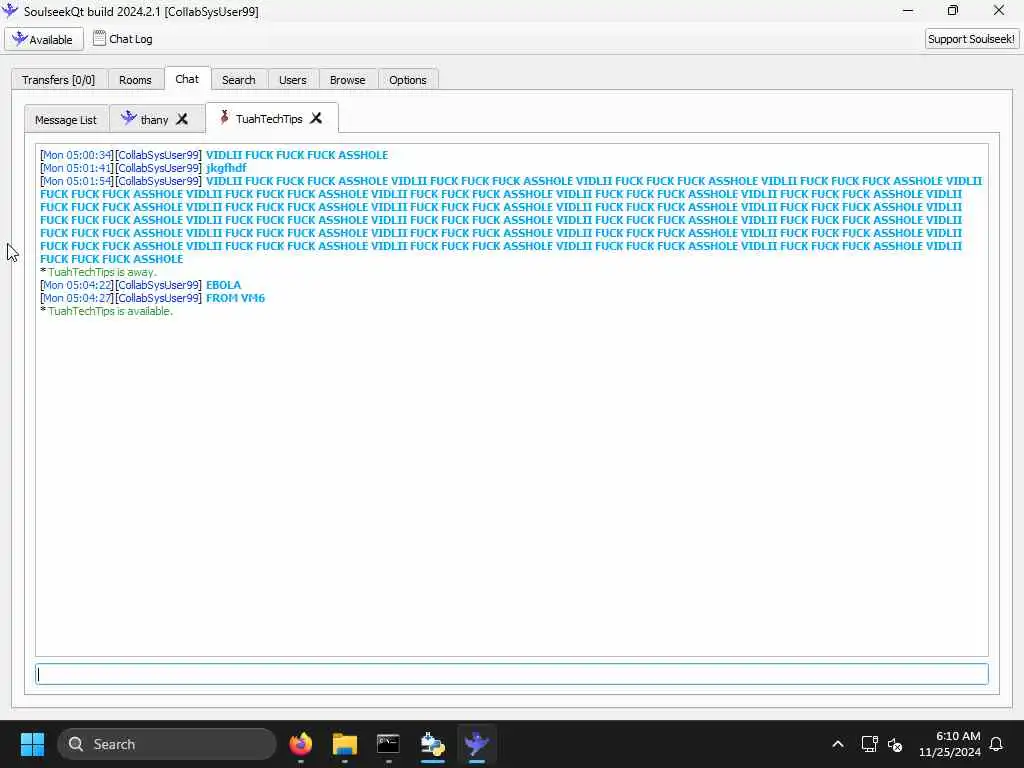1024x768 pixels.
Task: Switch to the Transfers [0/0] tab
Action: point(58,80)
